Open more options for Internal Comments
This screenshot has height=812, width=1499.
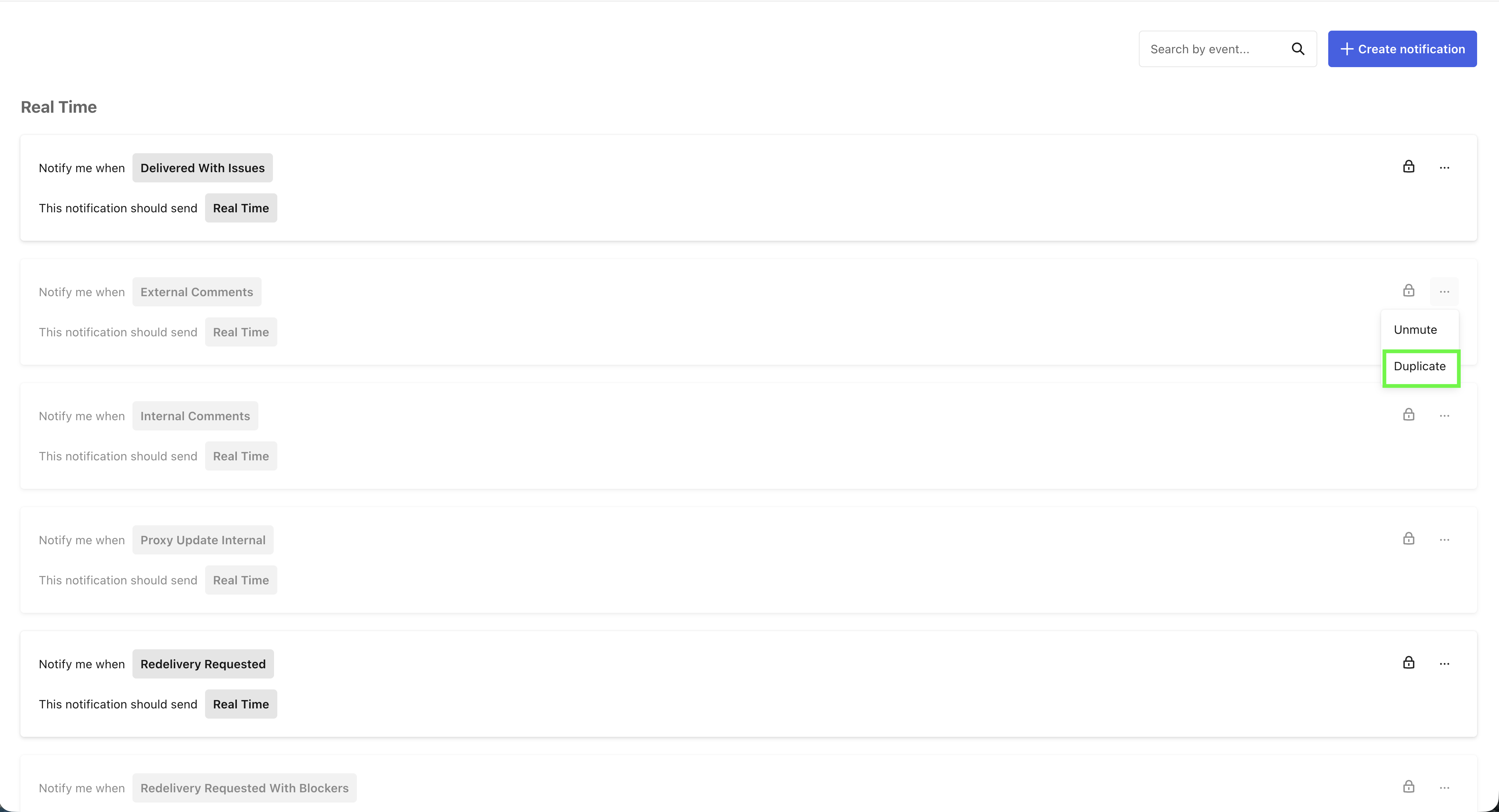1444,416
